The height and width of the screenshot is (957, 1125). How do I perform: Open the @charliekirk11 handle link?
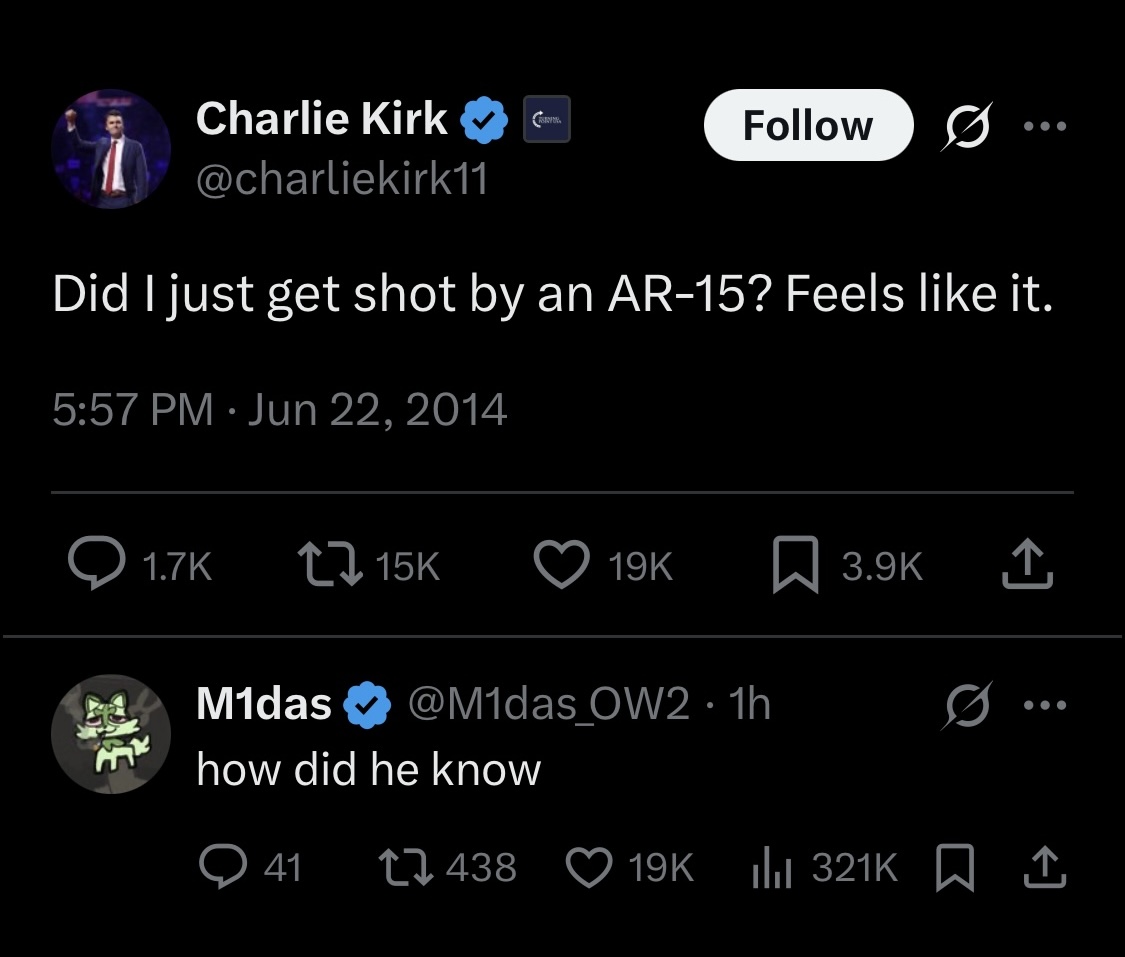coord(342,180)
